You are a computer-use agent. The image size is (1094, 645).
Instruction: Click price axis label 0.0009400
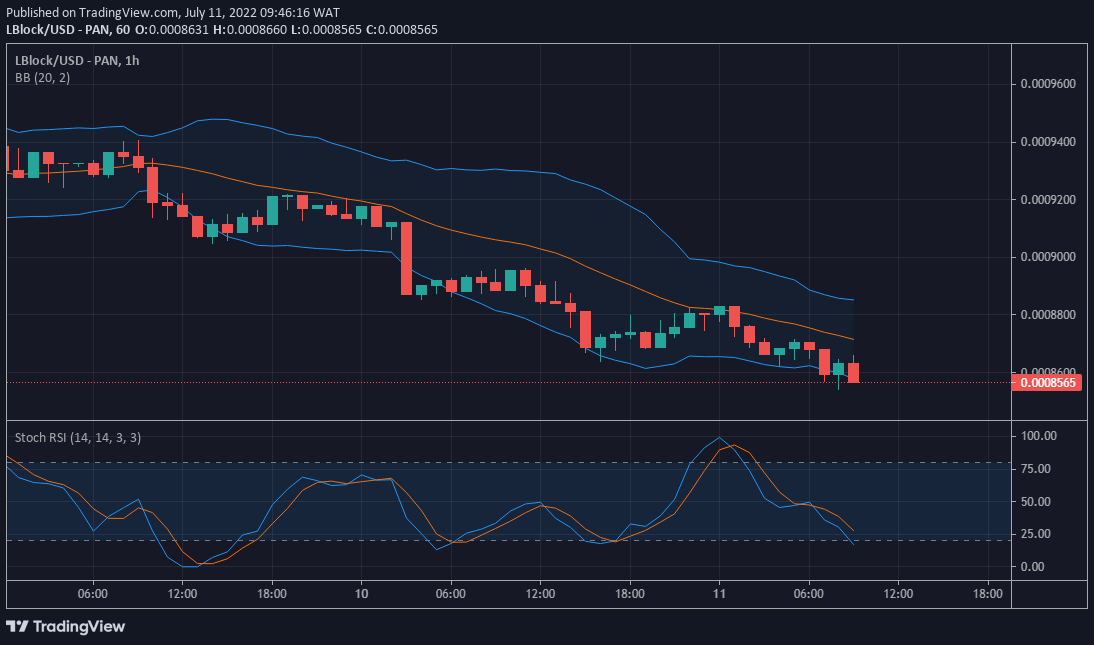tap(1048, 142)
